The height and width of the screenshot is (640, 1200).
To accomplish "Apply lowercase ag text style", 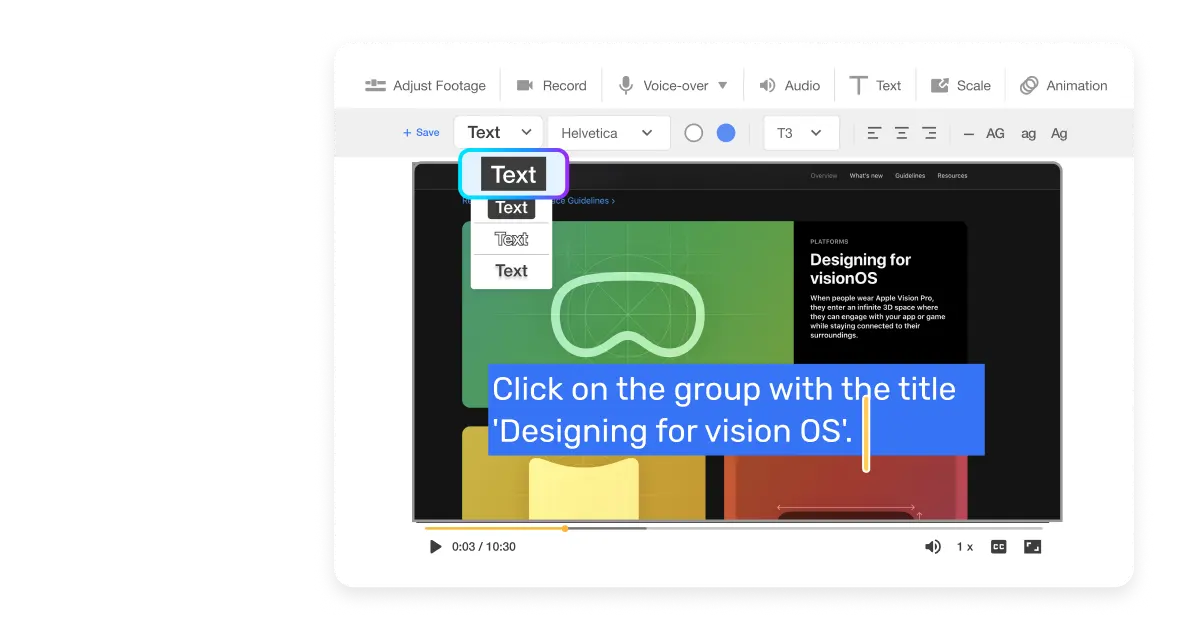I will tap(1028, 132).
